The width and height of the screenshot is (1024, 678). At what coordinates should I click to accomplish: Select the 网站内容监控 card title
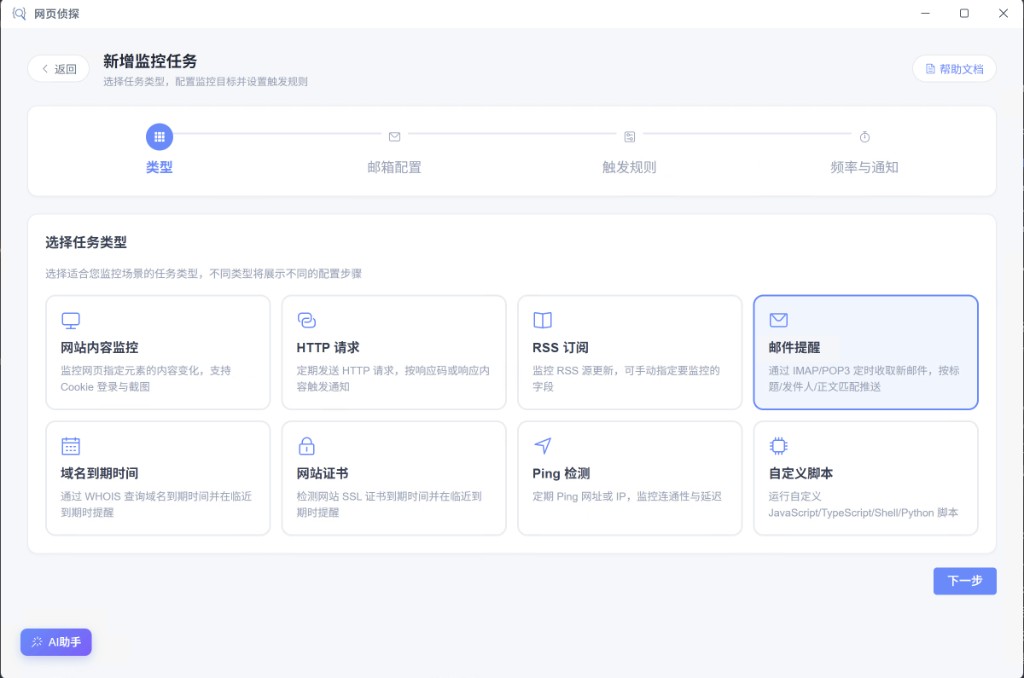tap(99, 347)
